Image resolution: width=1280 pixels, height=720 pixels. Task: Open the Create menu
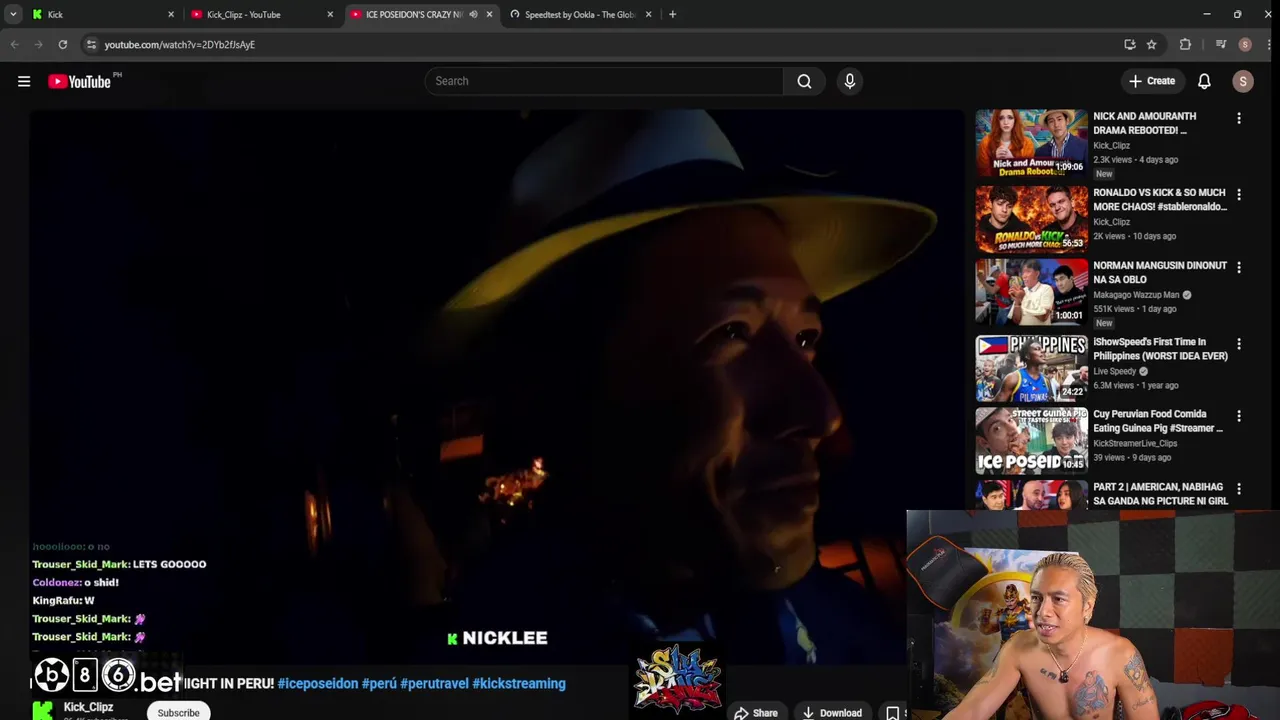point(1151,81)
